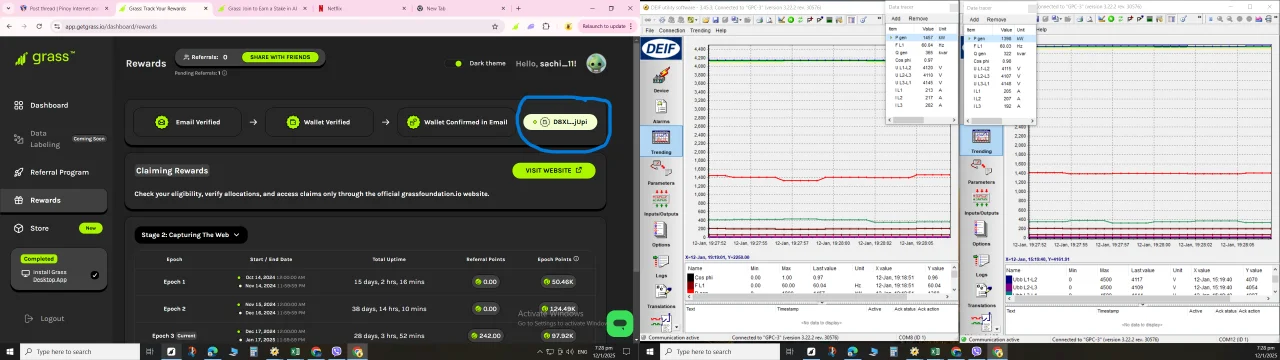Click Add in the right Data tracer
Image resolution: width=1280 pixels, height=360 pixels.
[975, 19]
